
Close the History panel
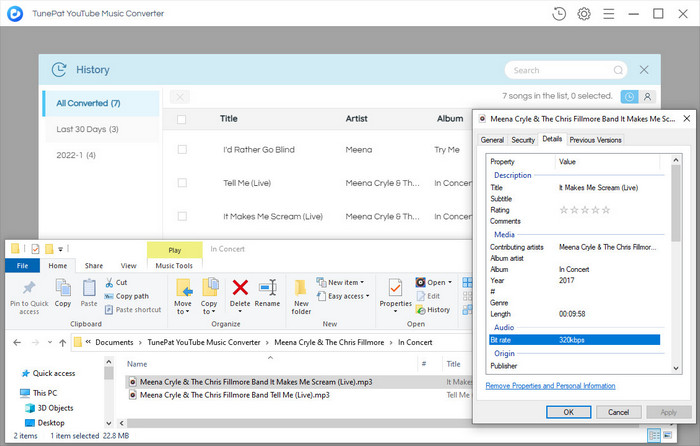[x=644, y=70]
